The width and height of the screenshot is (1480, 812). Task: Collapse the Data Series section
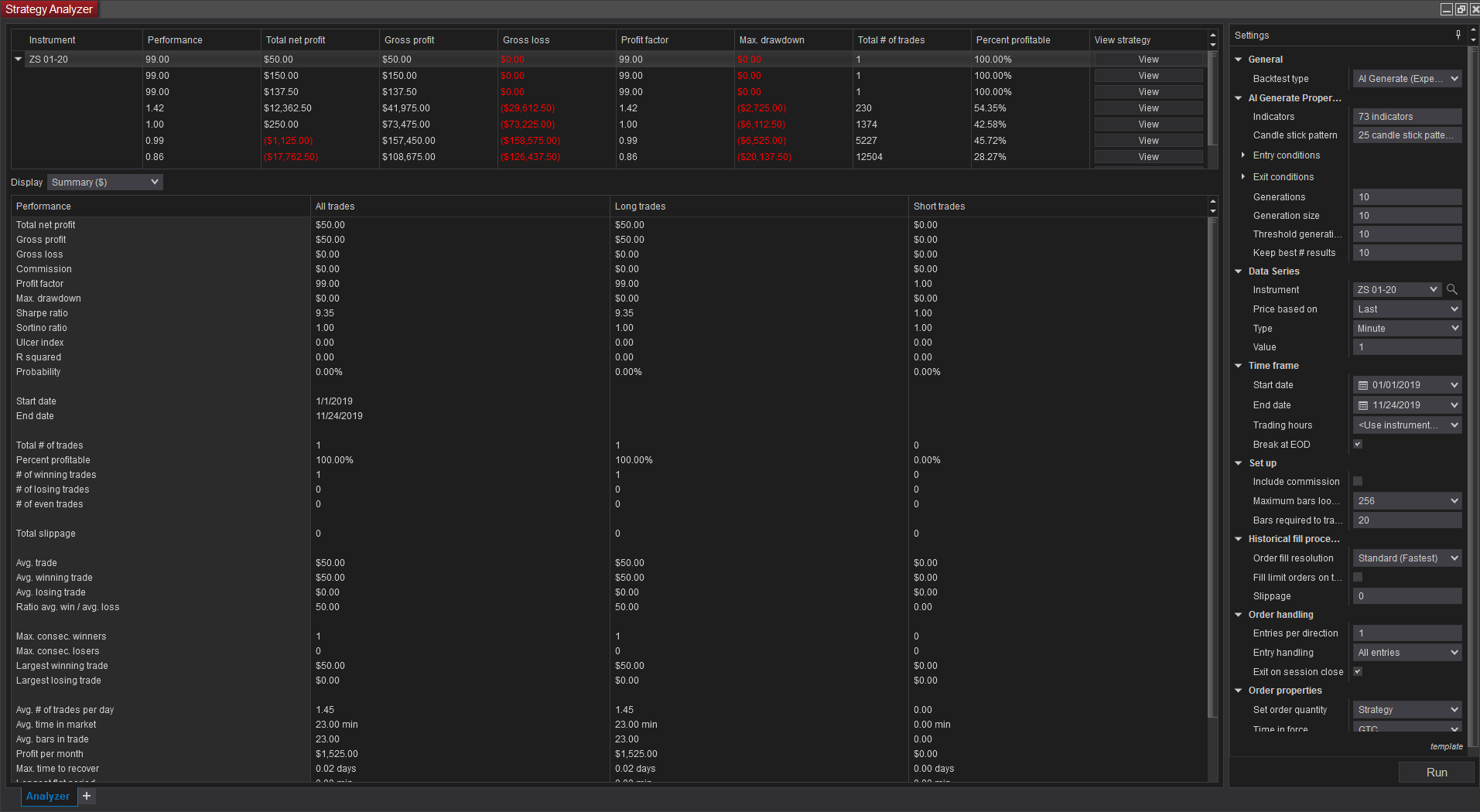[1239, 271]
